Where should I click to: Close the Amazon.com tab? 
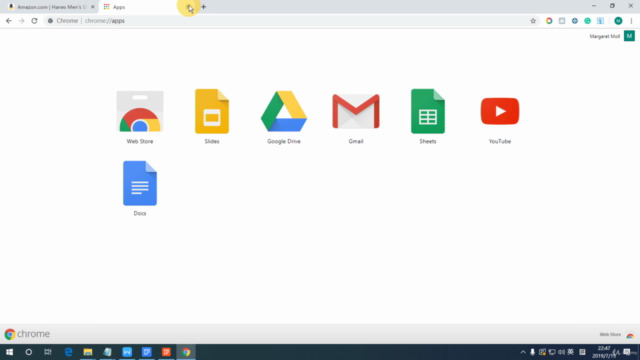(93, 7)
